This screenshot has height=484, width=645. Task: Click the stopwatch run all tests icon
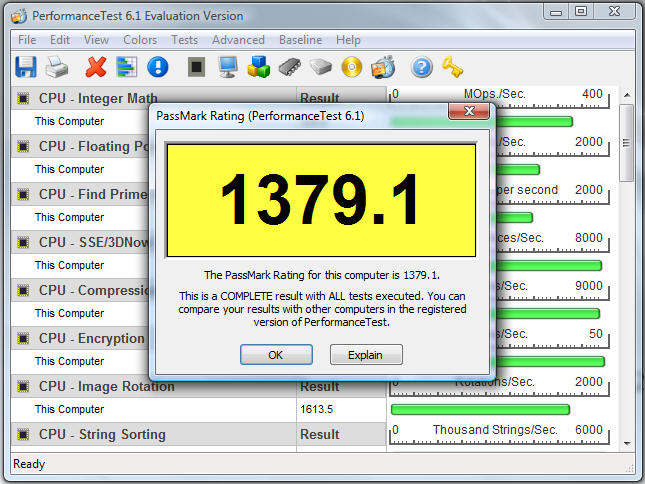383,67
